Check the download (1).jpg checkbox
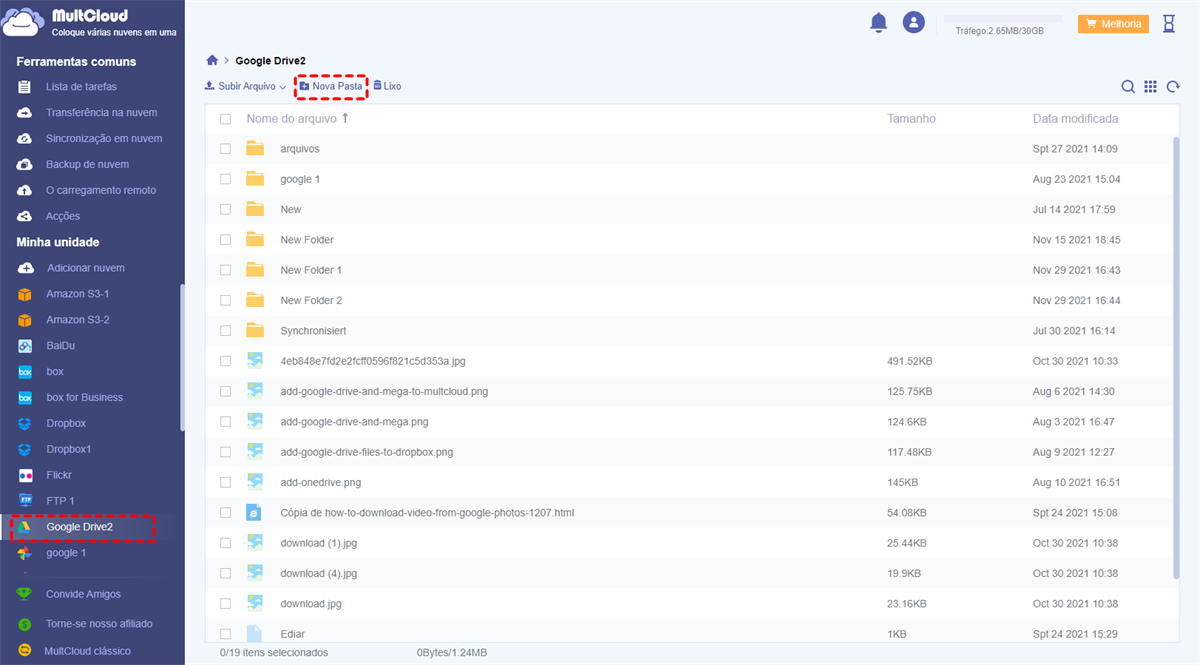 click(x=225, y=543)
